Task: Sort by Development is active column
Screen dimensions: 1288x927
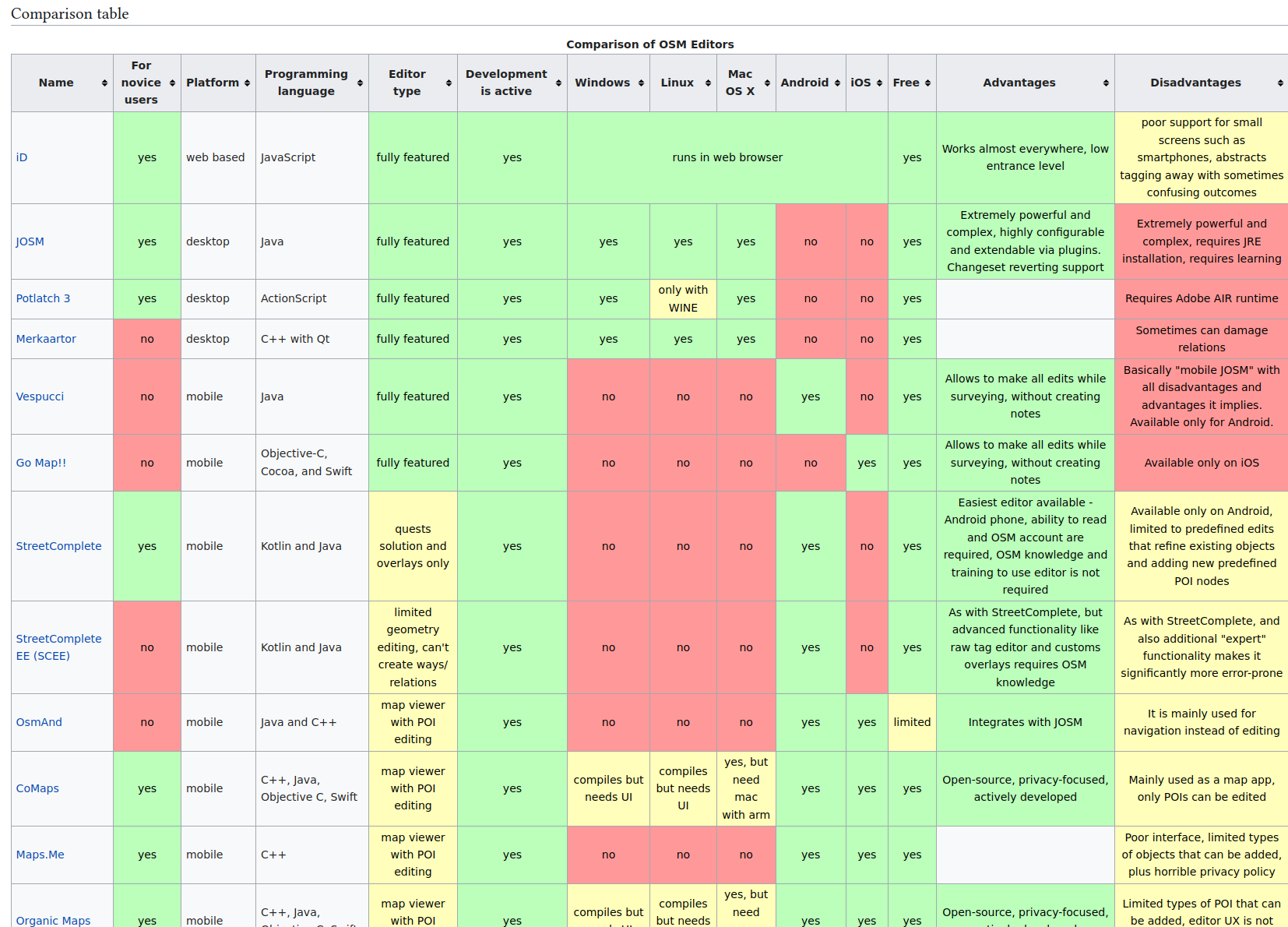Action: (558, 83)
